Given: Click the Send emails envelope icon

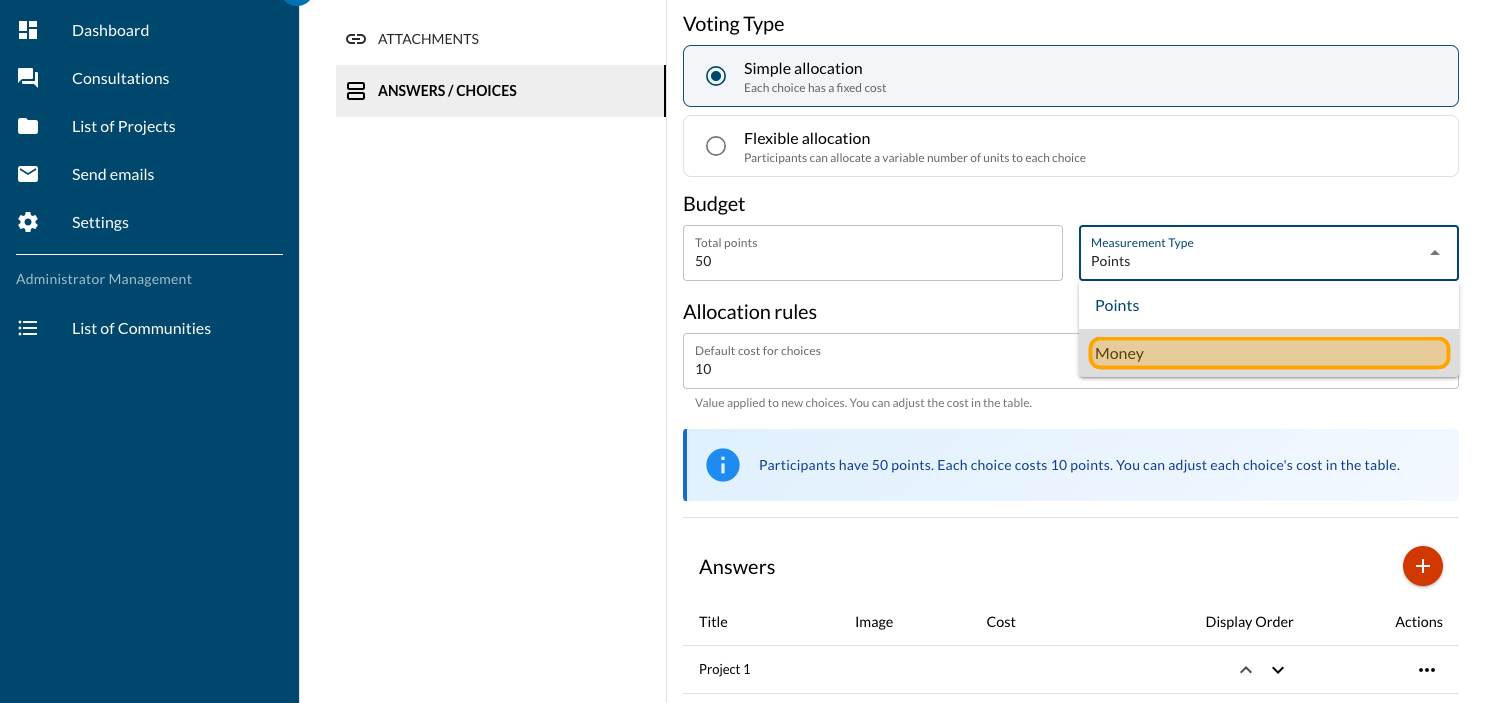Looking at the screenshot, I should pos(28,174).
